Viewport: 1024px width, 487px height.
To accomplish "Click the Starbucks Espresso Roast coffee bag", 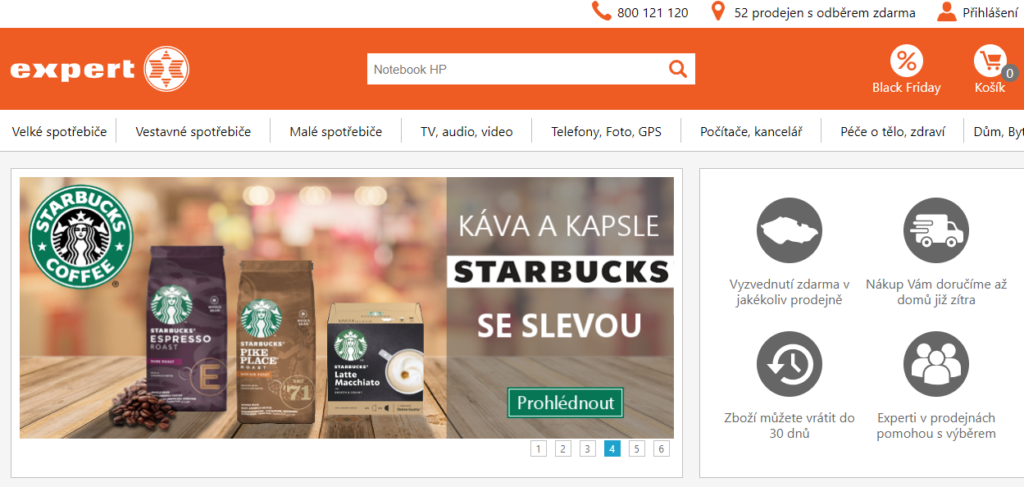I will point(188,330).
